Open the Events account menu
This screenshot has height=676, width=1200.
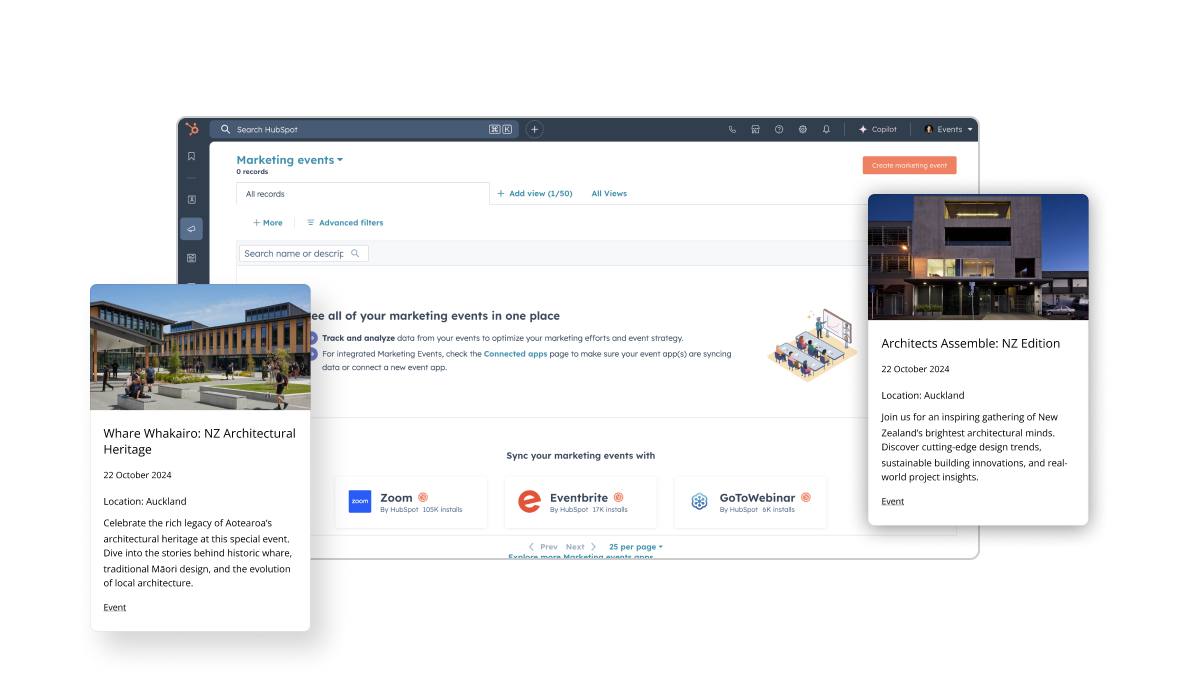[x=948, y=129]
